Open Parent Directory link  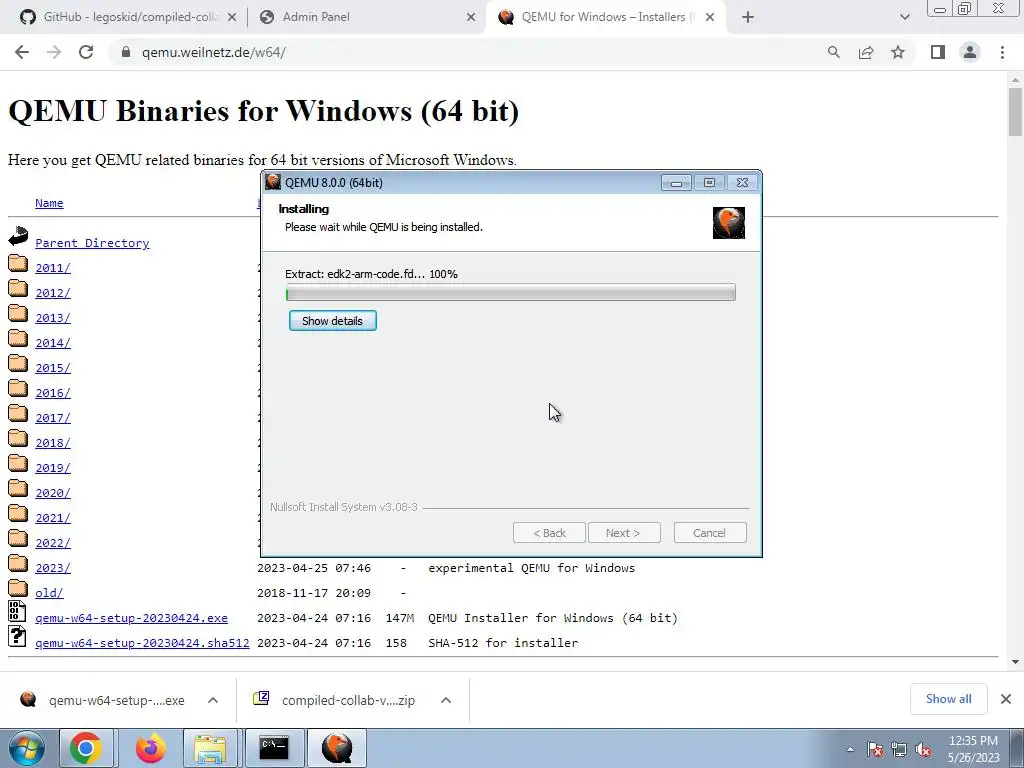coord(92,243)
